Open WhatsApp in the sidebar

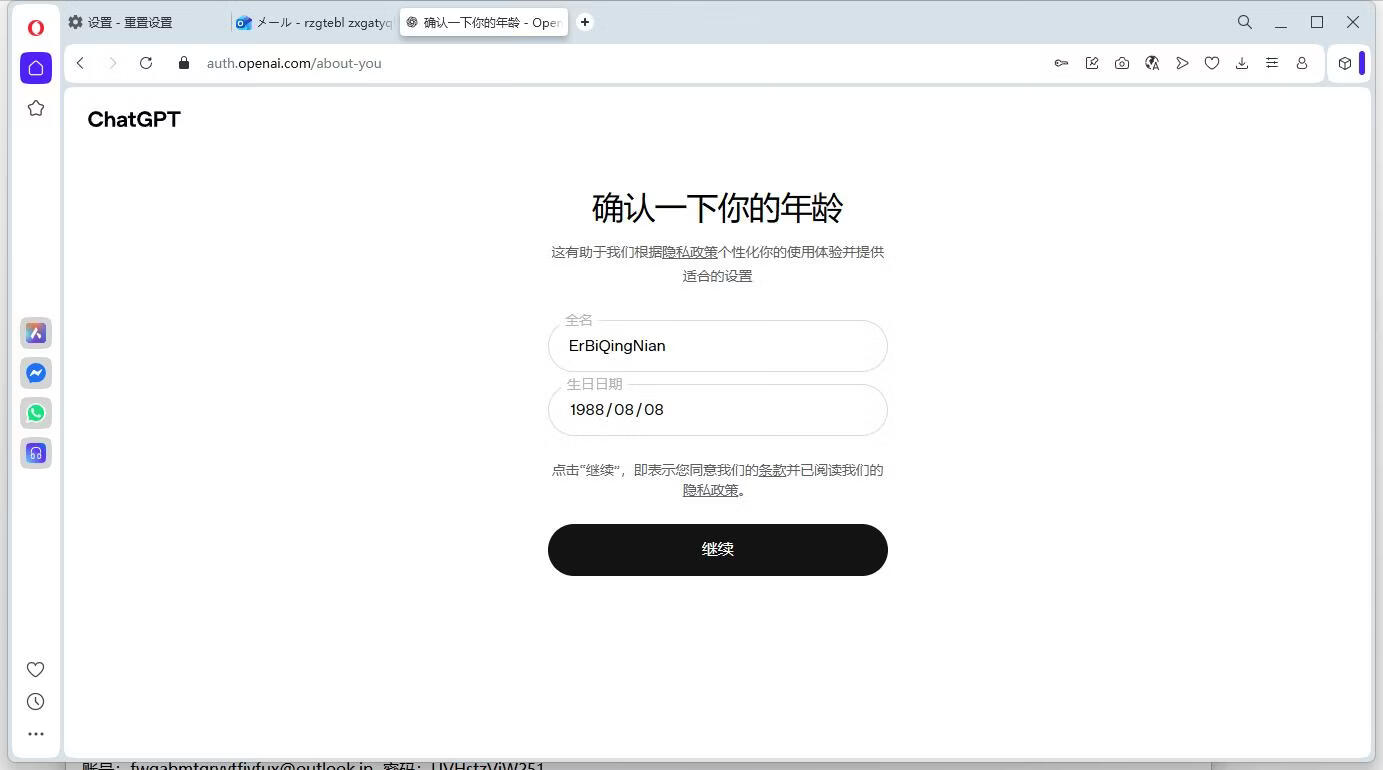36,413
